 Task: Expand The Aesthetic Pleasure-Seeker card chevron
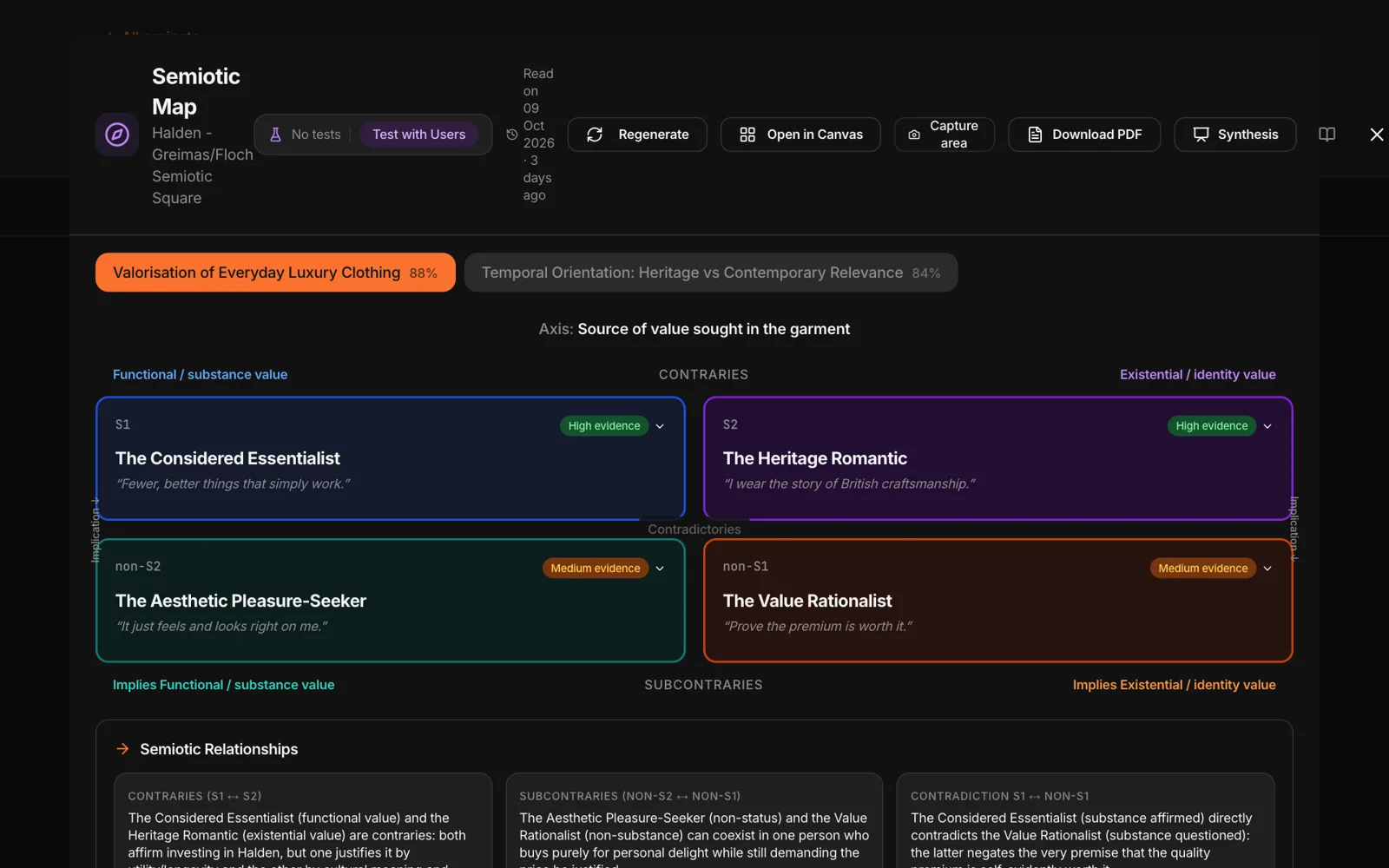coord(660,569)
